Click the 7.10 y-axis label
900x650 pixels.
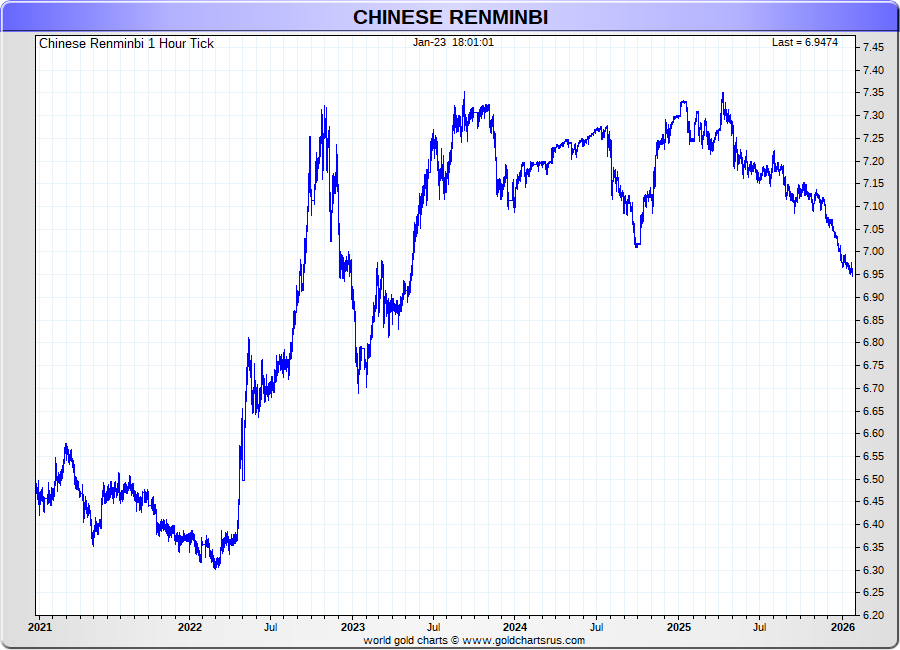(x=873, y=206)
